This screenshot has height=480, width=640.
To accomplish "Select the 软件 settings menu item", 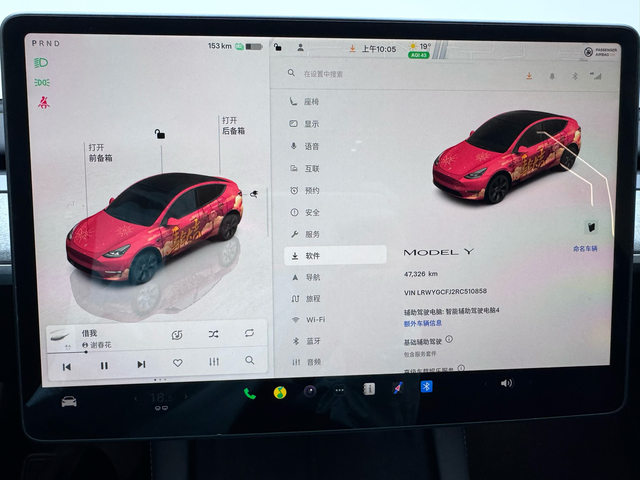I will pyautogui.click(x=335, y=256).
